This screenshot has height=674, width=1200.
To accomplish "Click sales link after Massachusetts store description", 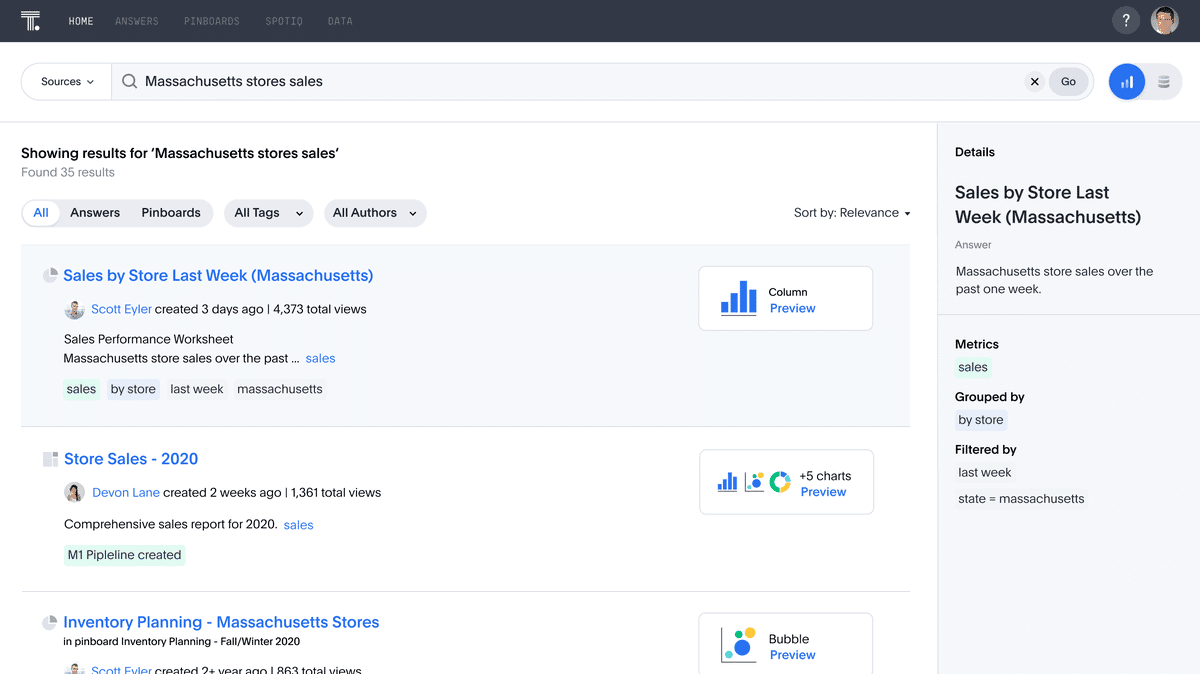I will 320,358.
